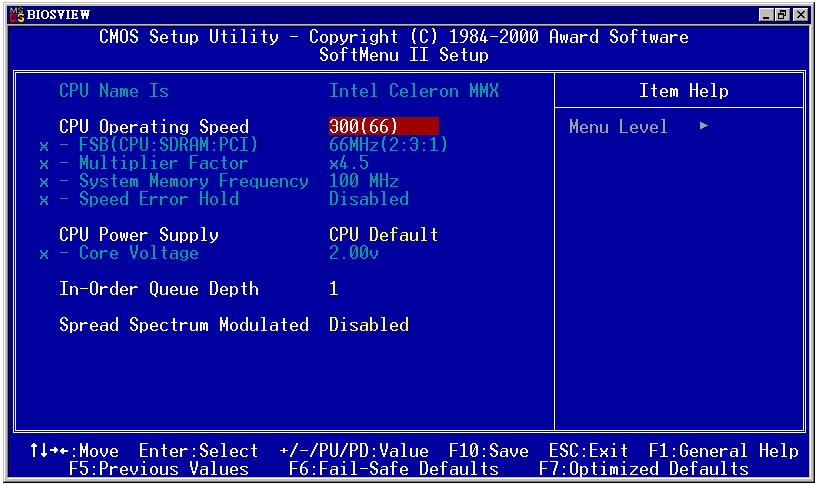Click the x4.5 multiplier value

pos(349,163)
